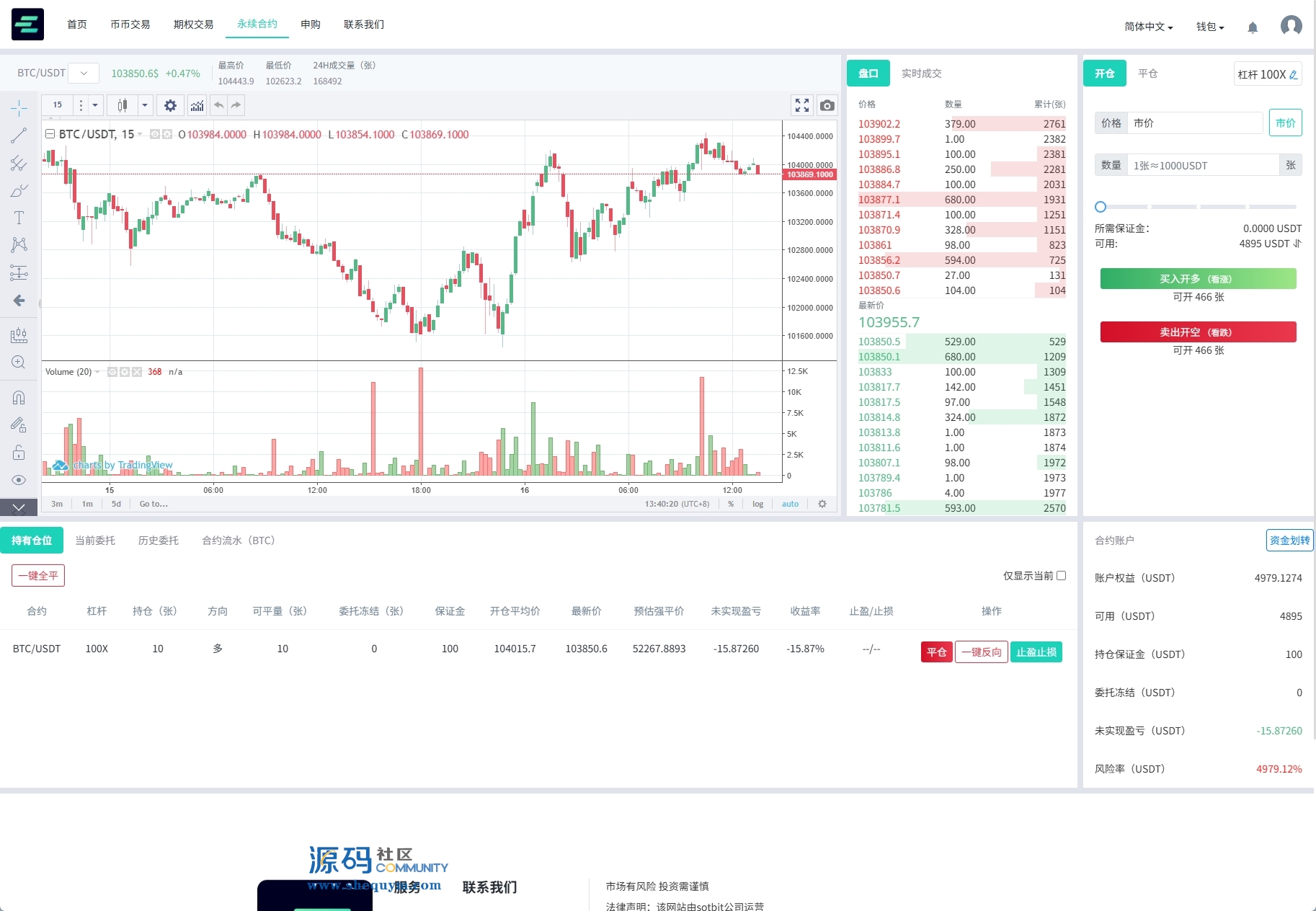Open the 历史委托 tab

click(158, 541)
